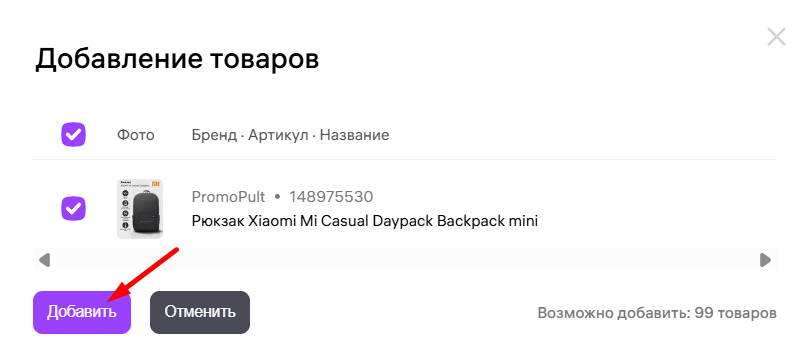Click the orange Mi logo on product photo

coord(156,184)
